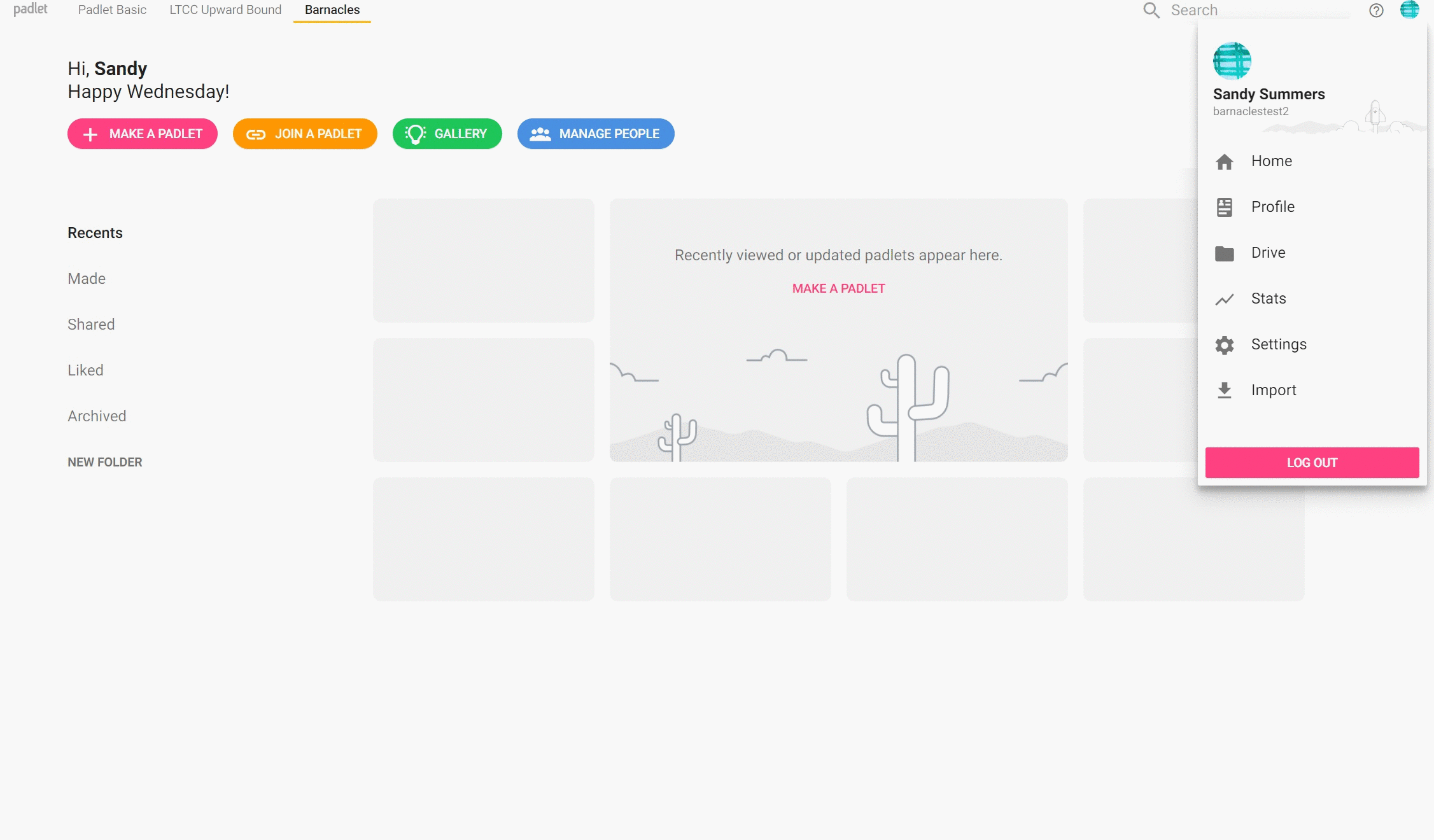The height and width of the screenshot is (840, 1434).
Task: Click Recently viewed or updated padlets message
Action: [838, 255]
